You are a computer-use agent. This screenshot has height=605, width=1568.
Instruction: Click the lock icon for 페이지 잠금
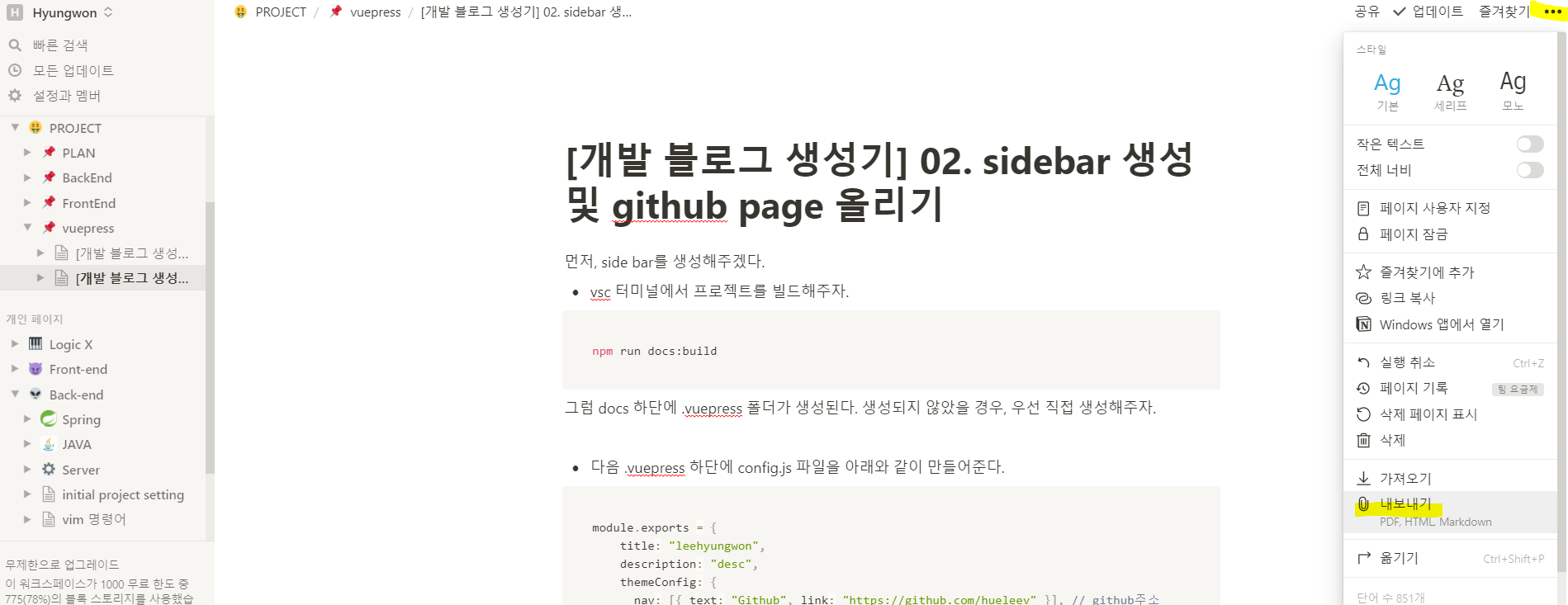(1363, 234)
